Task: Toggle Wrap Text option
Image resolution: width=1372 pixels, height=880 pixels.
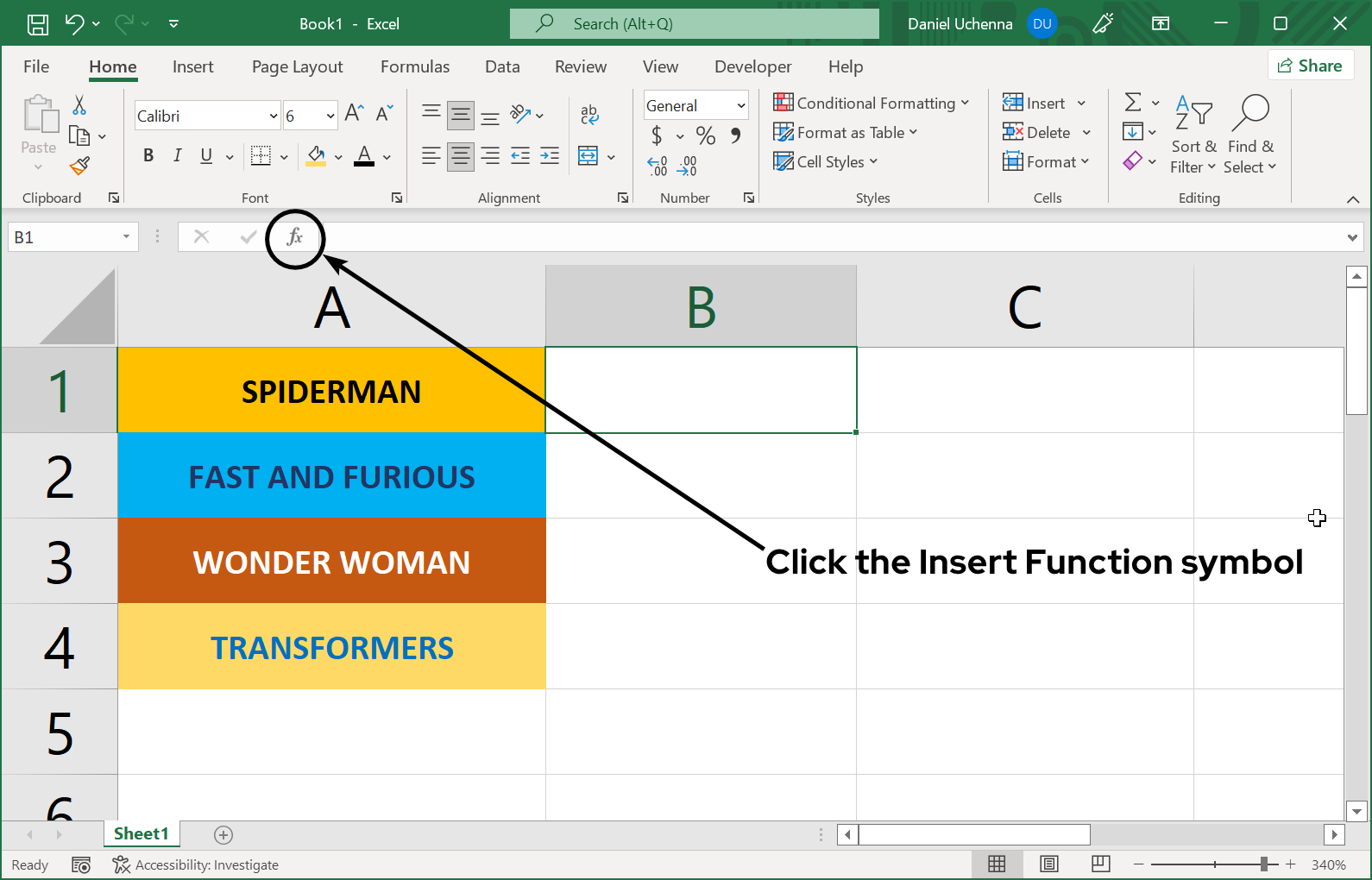Action: (589, 114)
